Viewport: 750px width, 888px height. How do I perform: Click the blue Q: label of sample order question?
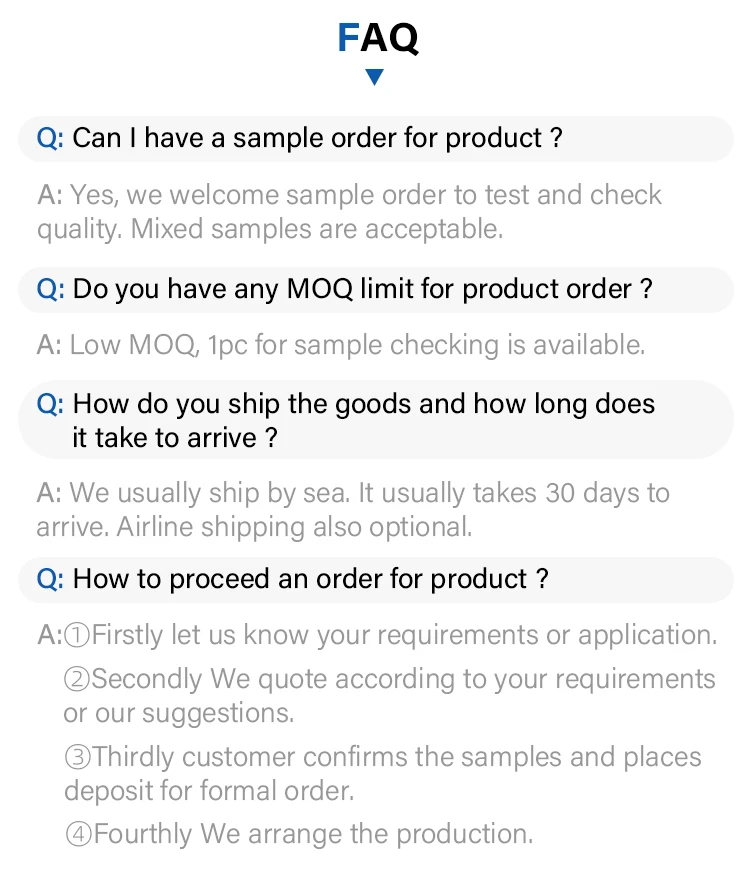click(x=50, y=139)
